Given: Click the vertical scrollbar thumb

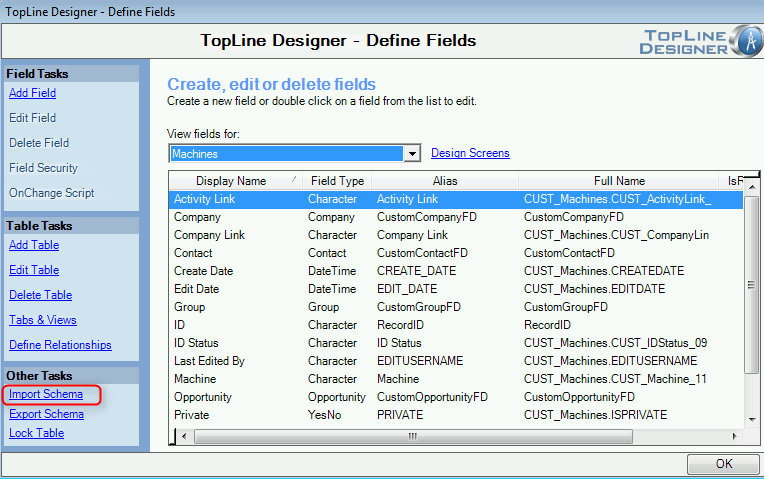Looking at the screenshot, I should click(x=752, y=285).
